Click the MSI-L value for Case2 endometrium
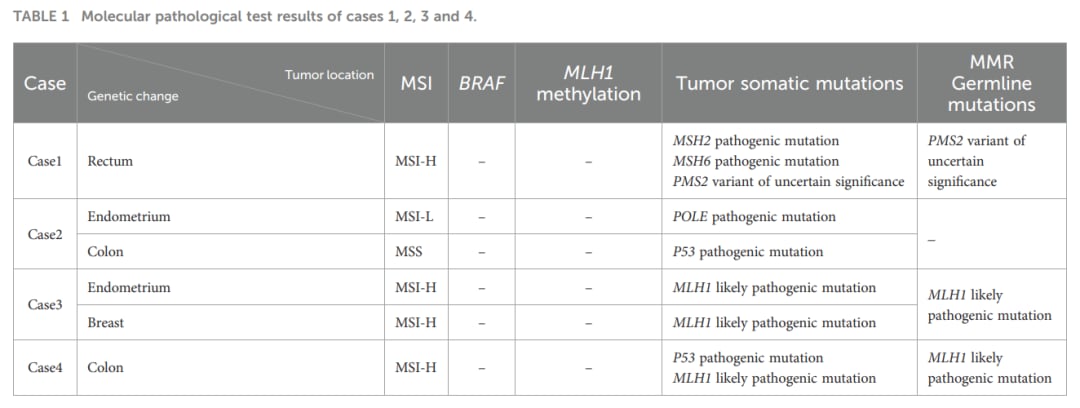1080x408 pixels. [x=415, y=216]
